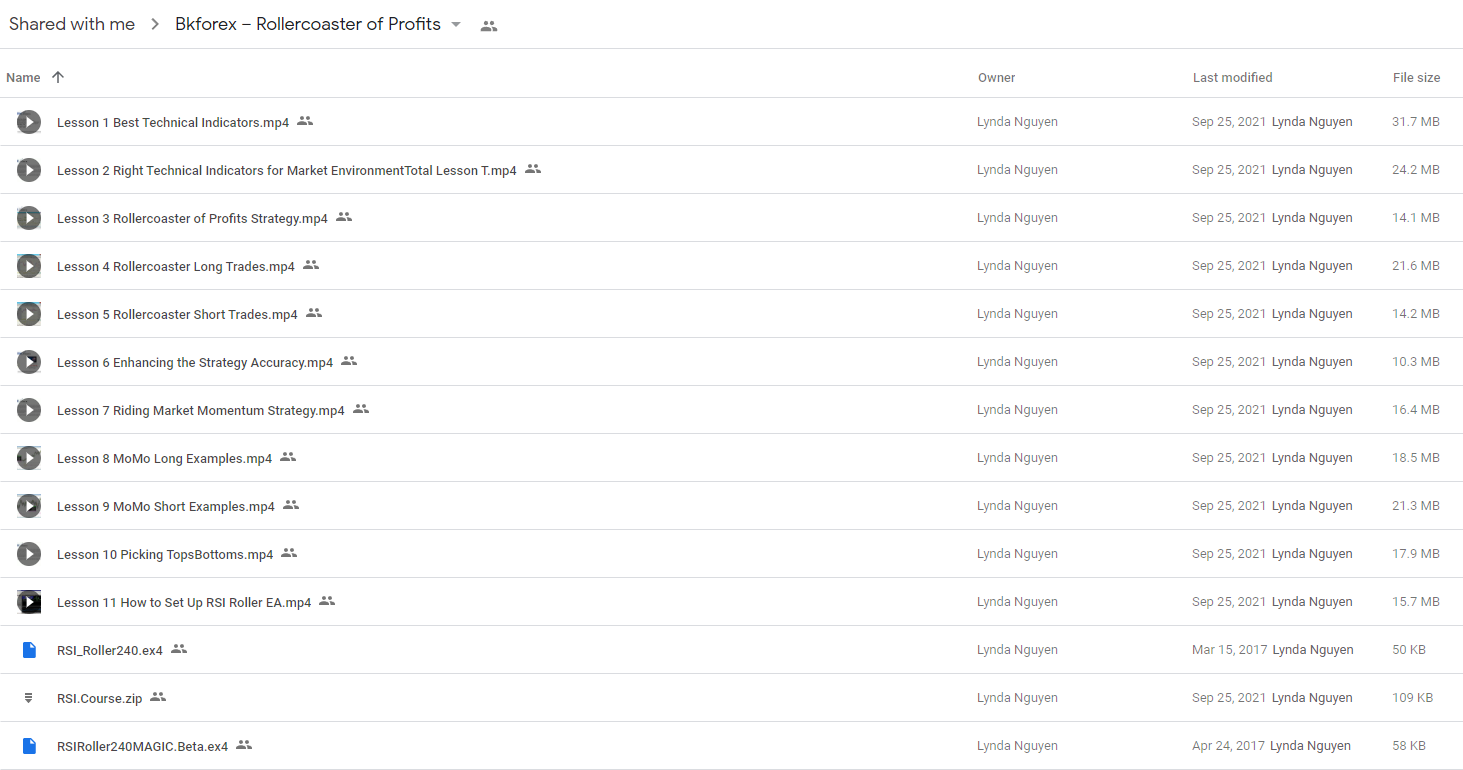Select the RSI.Course.zip filename
Viewport: 1463px width, 770px height.
(100, 698)
